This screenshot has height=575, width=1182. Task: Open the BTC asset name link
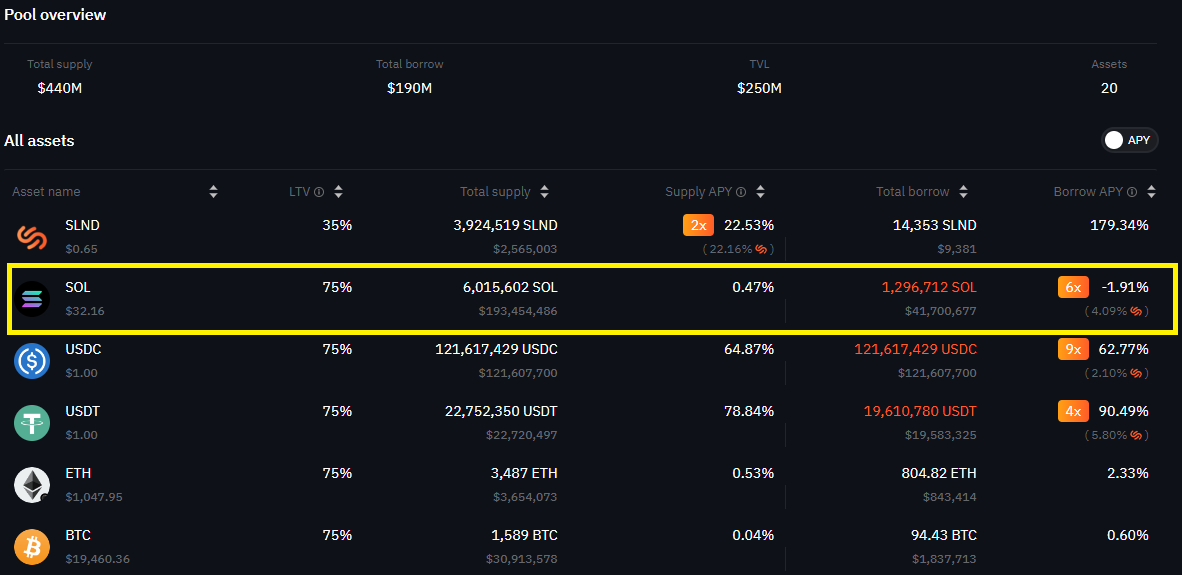[78, 535]
